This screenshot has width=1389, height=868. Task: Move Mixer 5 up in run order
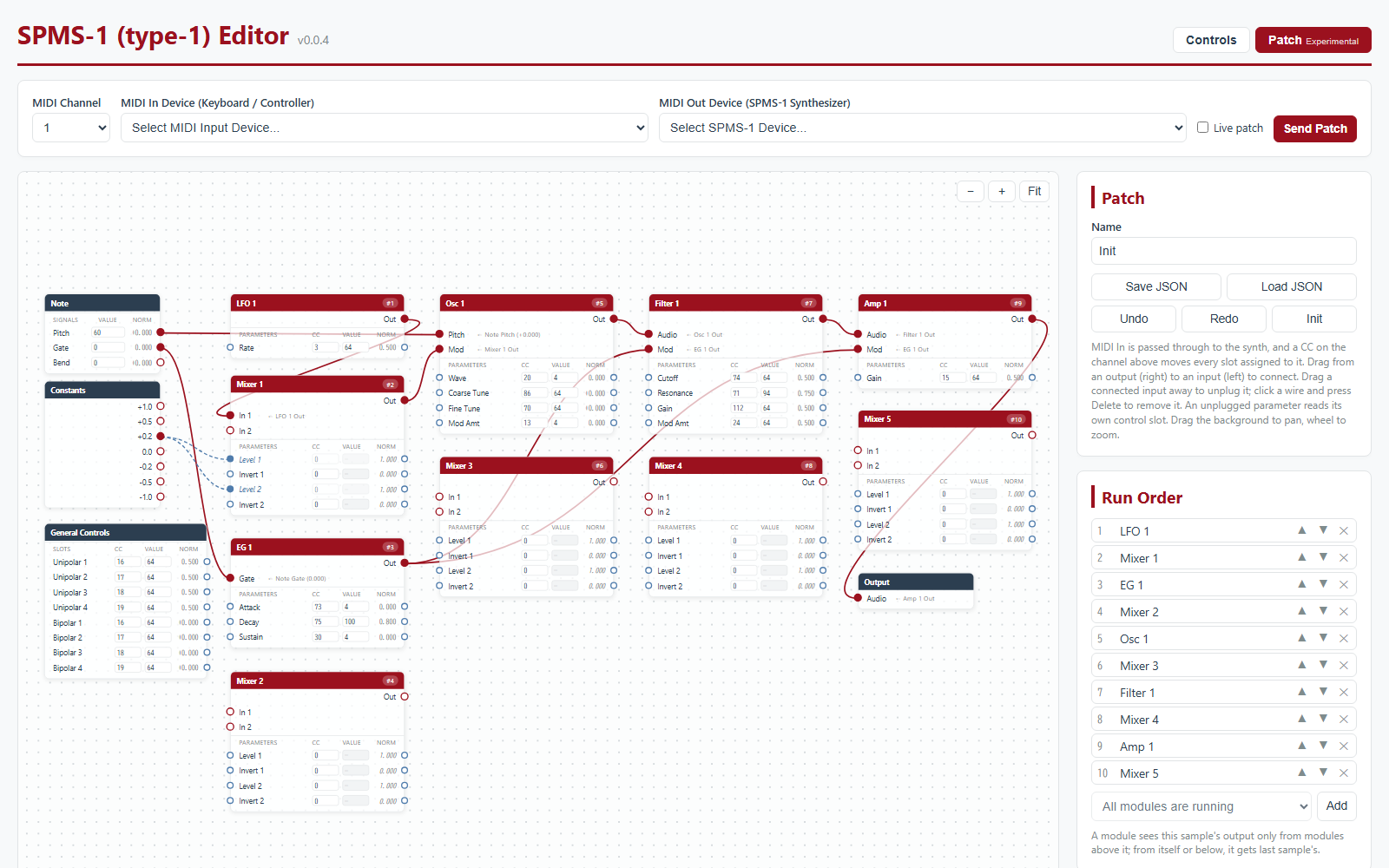(1302, 773)
